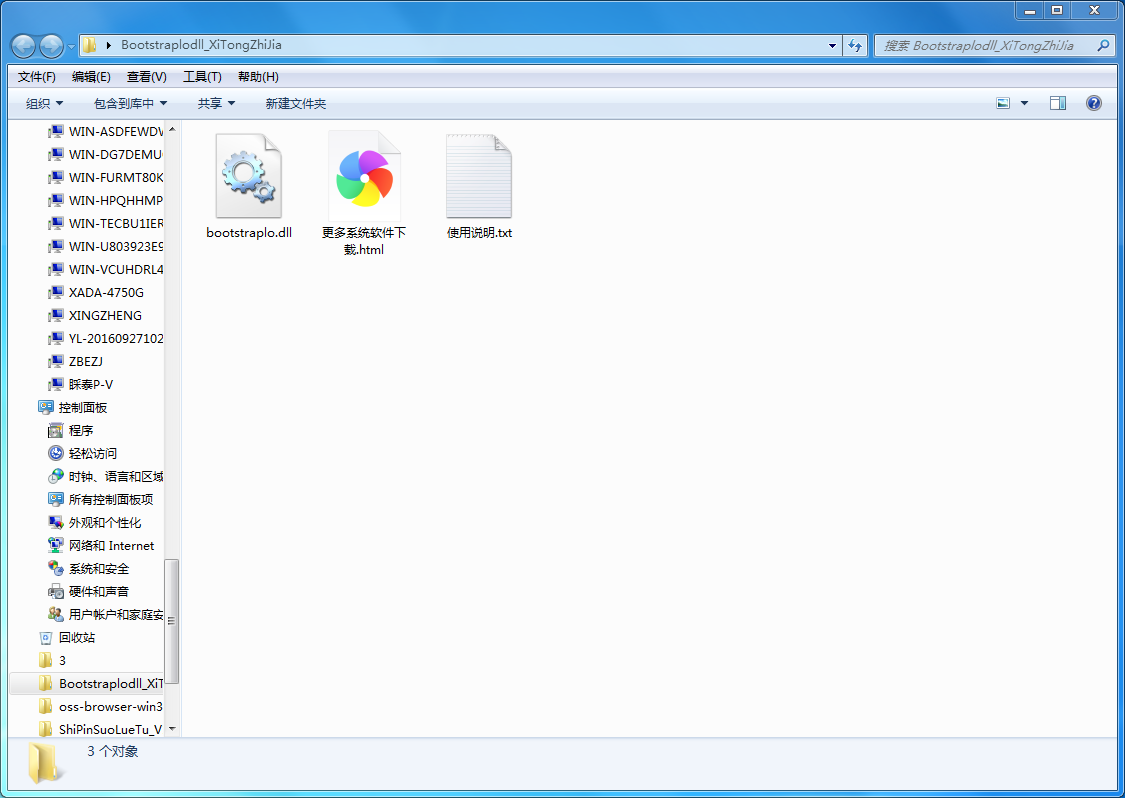Image resolution: width=1125 pixels, height=798 pixels.
Task: Change view with the view mode icon
Action: 1003,103
